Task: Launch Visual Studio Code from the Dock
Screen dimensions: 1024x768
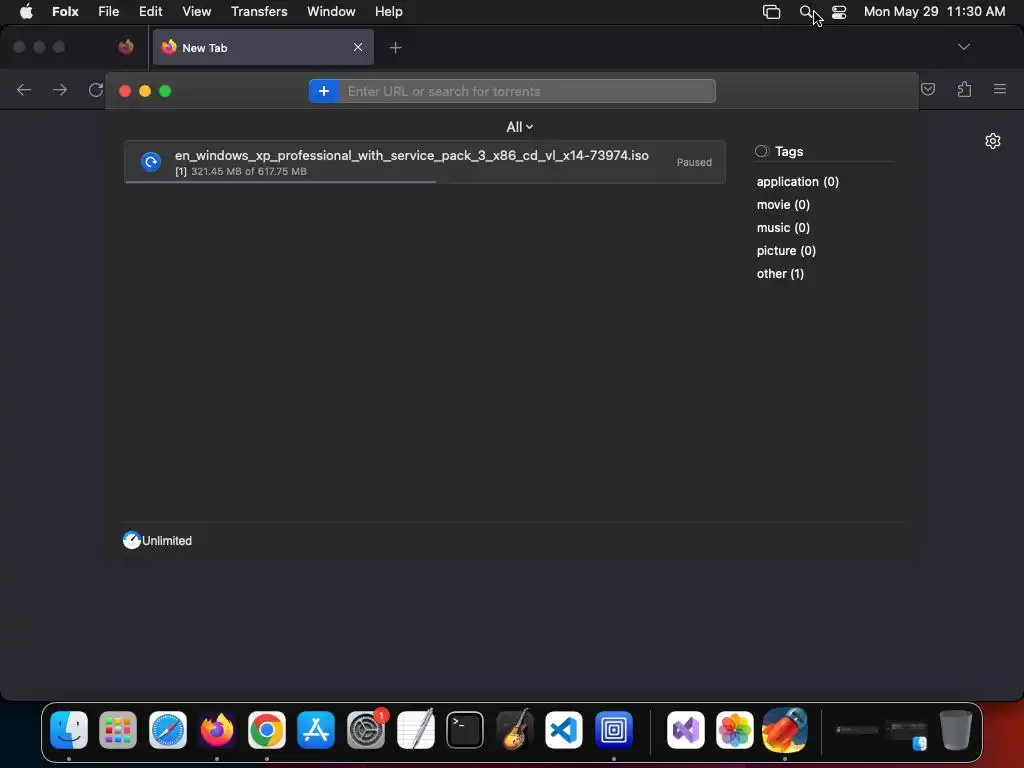Action: click(x=564, y=729)
